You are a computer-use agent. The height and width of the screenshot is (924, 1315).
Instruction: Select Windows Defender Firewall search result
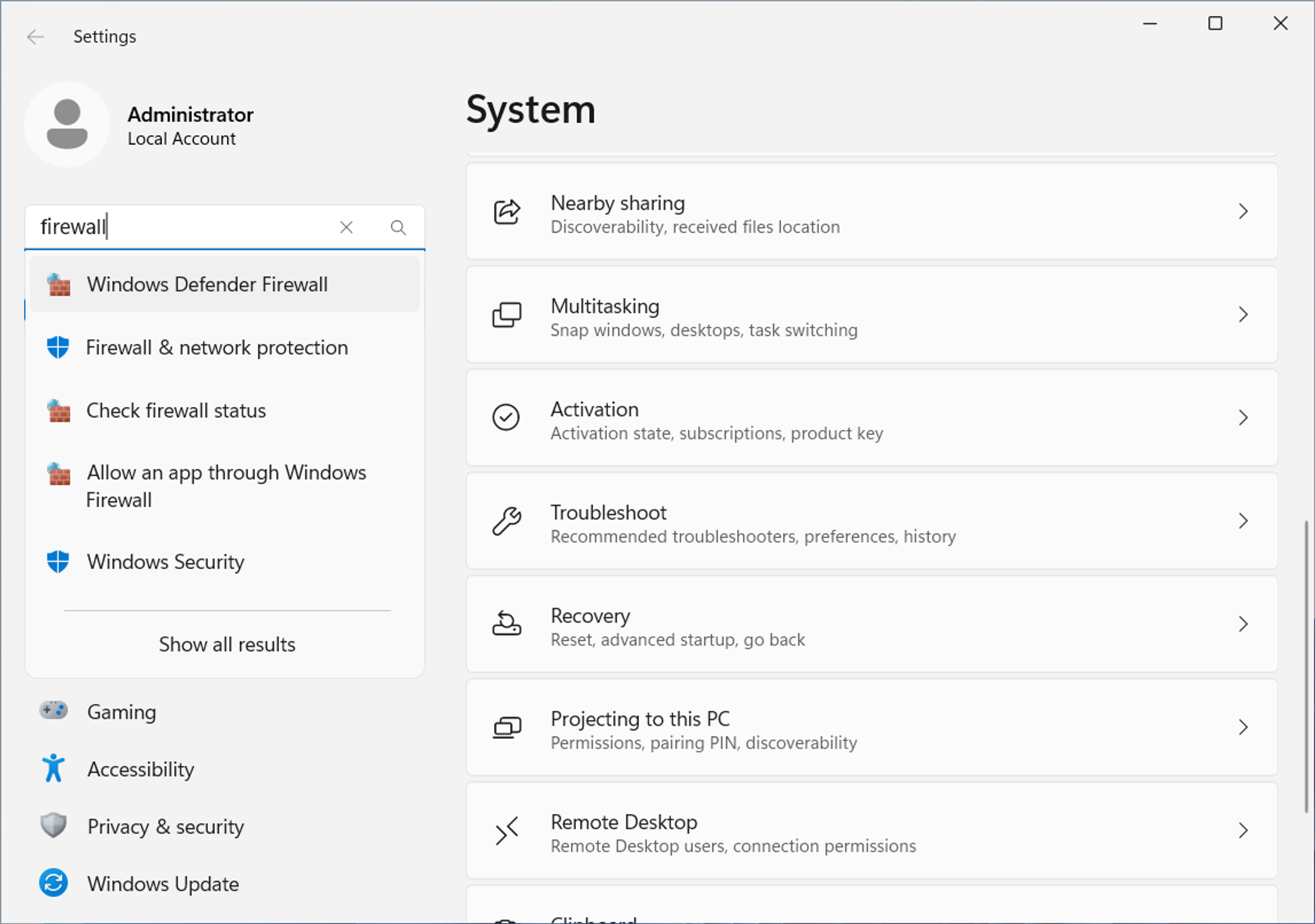coord(225,285)
